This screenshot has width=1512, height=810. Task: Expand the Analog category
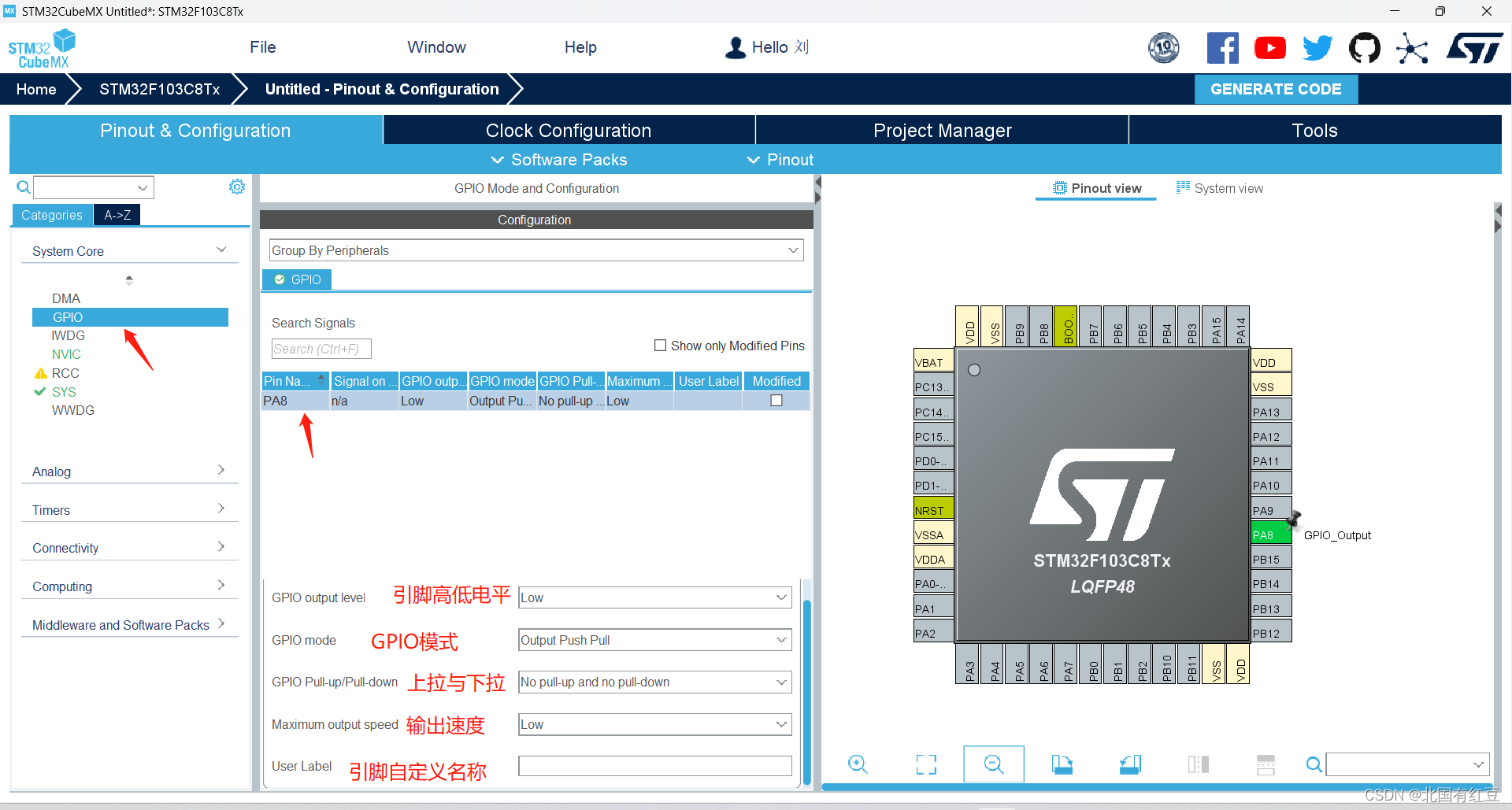[x=130, y=472]
